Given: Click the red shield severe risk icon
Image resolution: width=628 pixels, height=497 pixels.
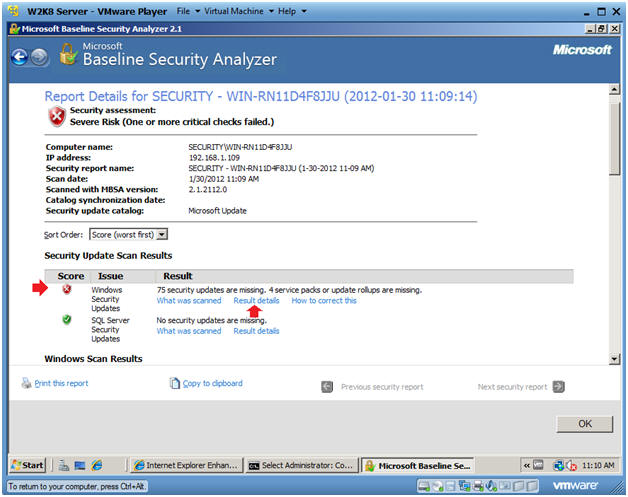Looking at the screenshot, I should coord(57,117).
